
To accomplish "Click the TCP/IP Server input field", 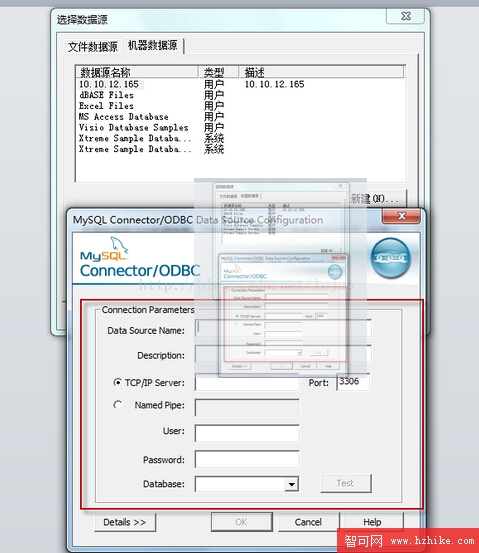I will click(x=247, y=383).
